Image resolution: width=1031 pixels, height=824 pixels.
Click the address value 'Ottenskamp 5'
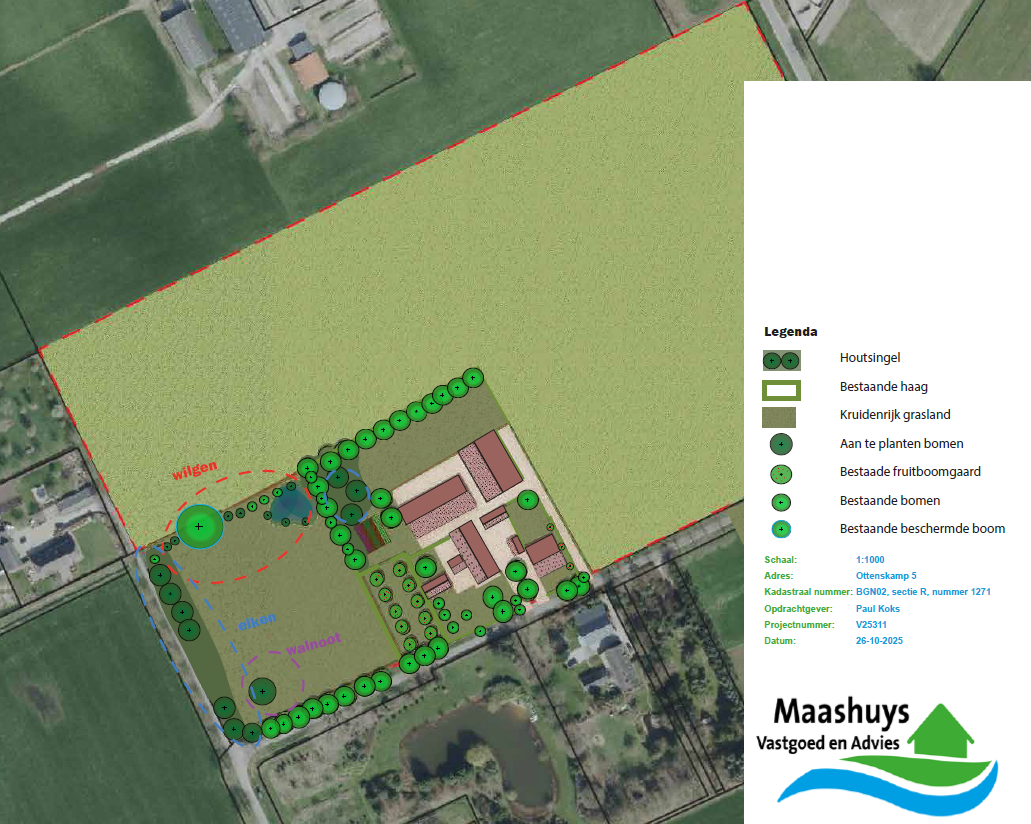coord(886,575)
